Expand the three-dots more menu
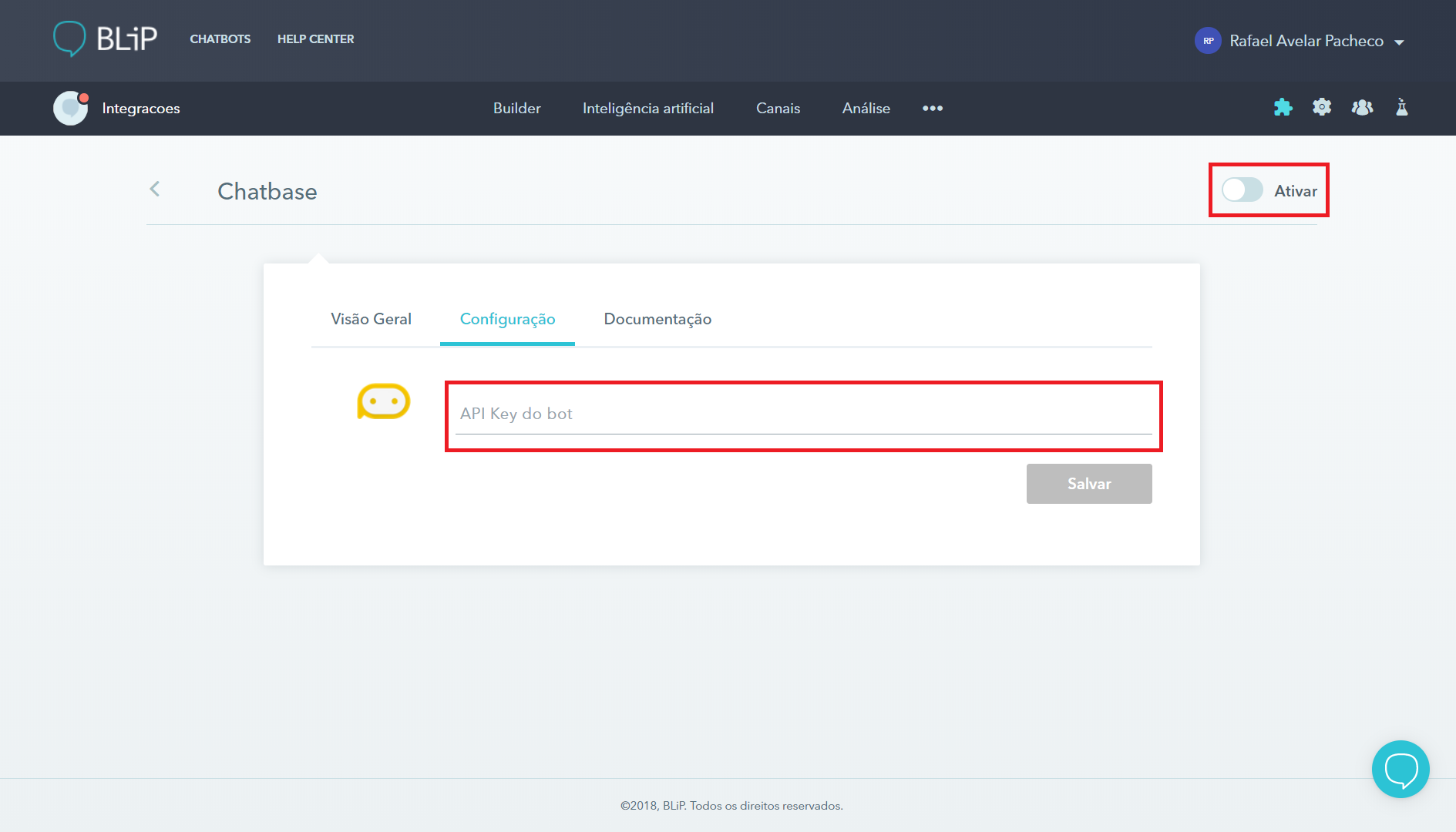 click(933, 109)
